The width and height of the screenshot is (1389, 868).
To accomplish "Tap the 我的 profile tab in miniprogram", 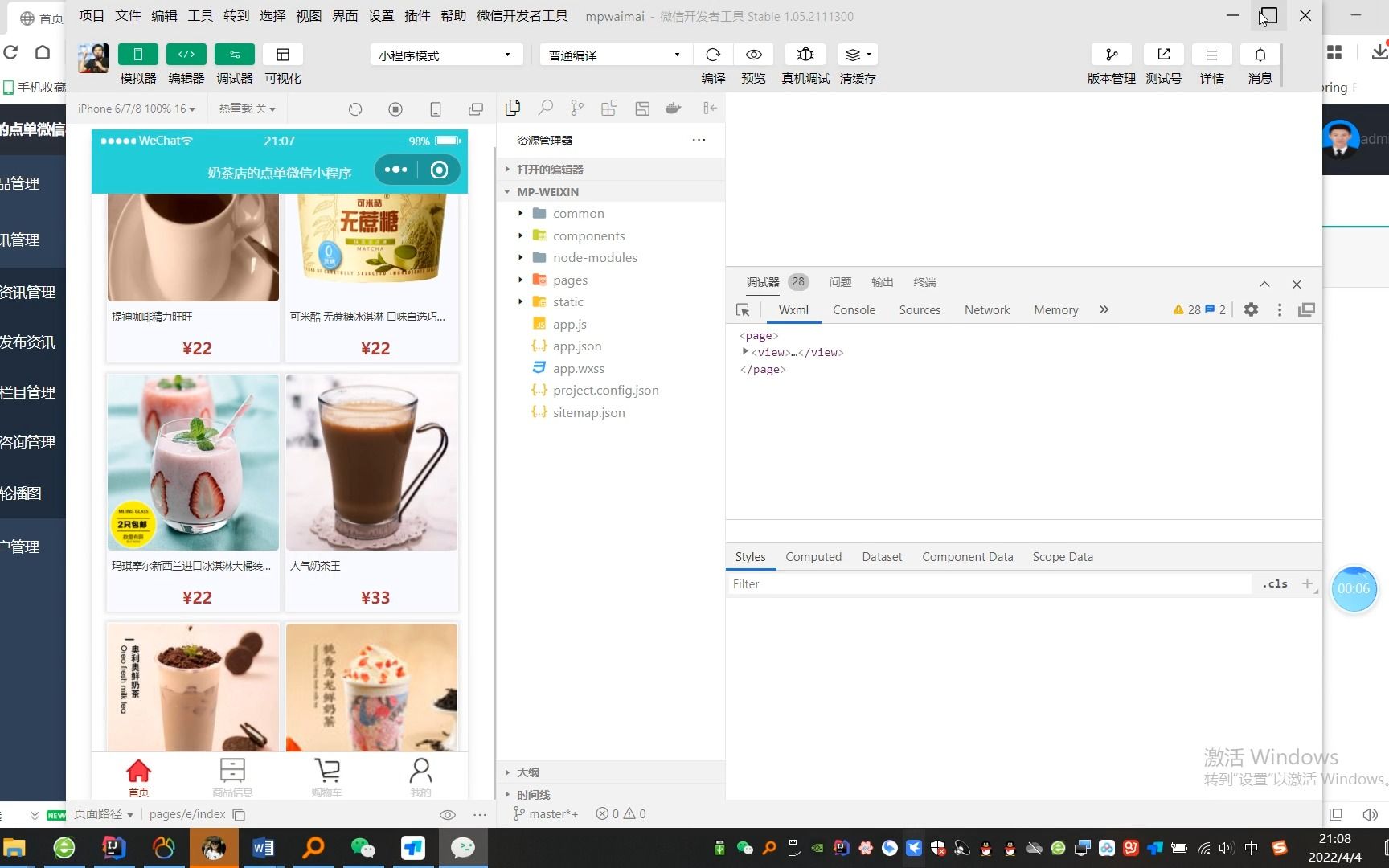I will 420,777.
